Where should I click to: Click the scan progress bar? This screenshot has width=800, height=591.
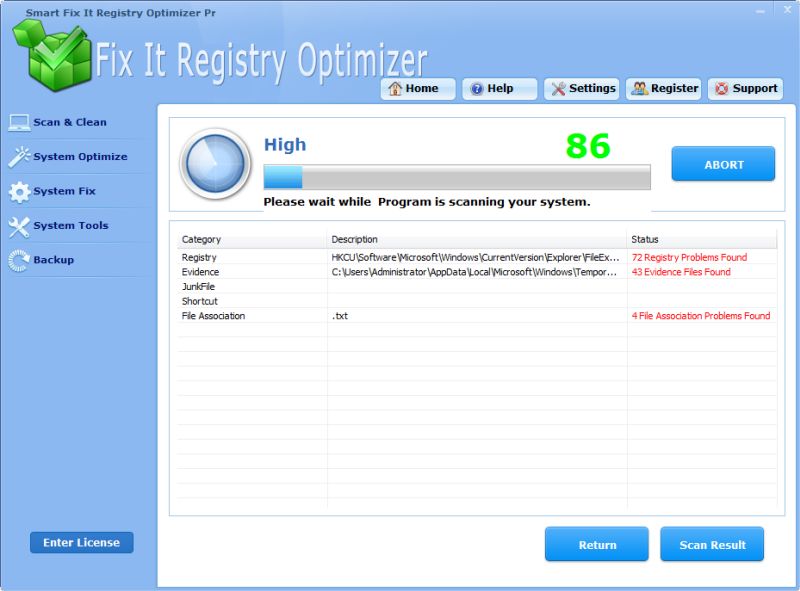[456, 178]
